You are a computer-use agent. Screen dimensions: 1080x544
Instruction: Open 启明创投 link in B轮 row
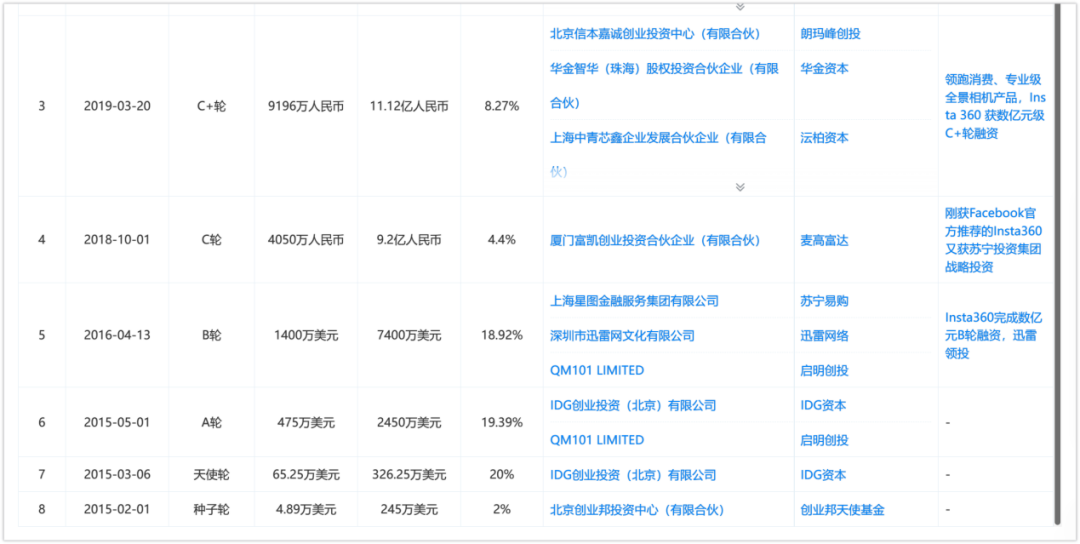pos(825,370)
